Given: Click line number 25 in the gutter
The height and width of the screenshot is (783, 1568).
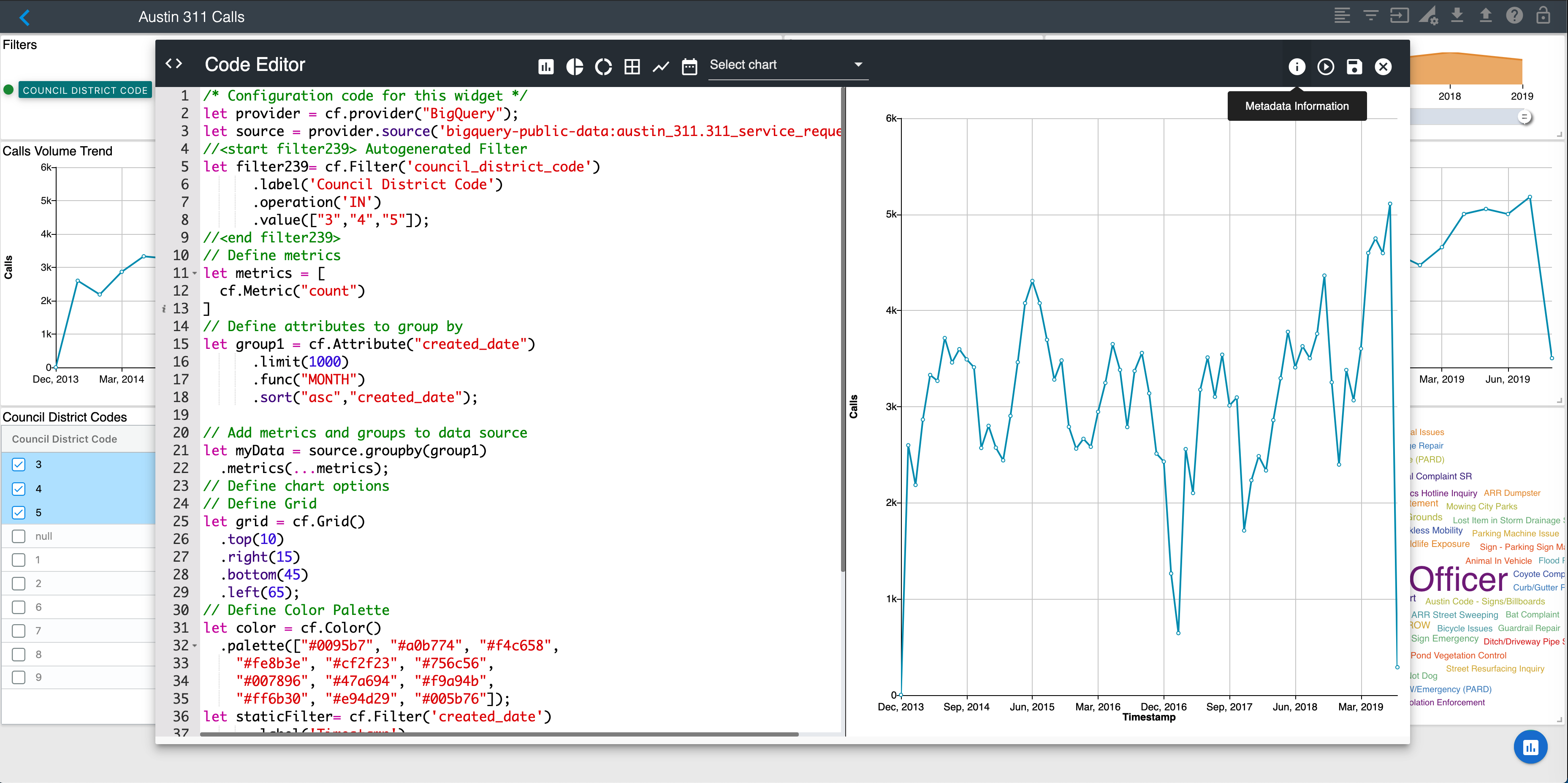Looking at the screenshot, I should (x=181, y=522).
